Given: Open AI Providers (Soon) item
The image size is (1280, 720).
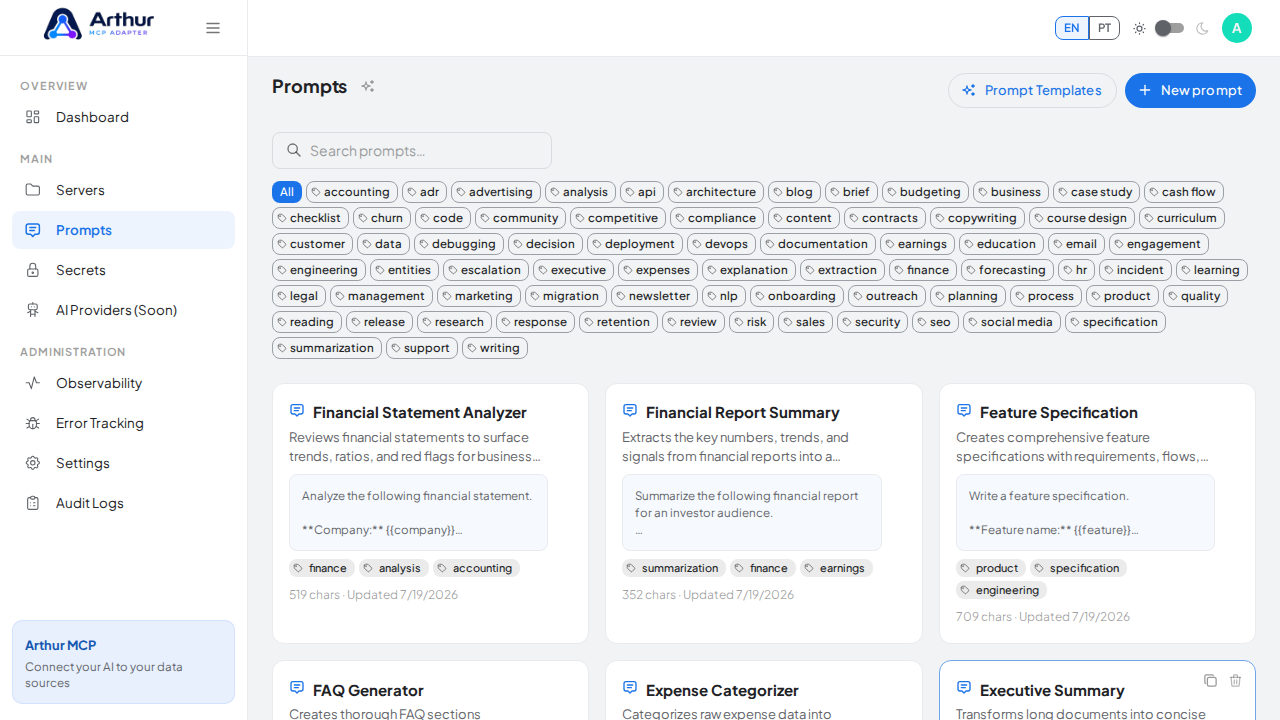Looking at the screenshot, I should tap(123, 310).
